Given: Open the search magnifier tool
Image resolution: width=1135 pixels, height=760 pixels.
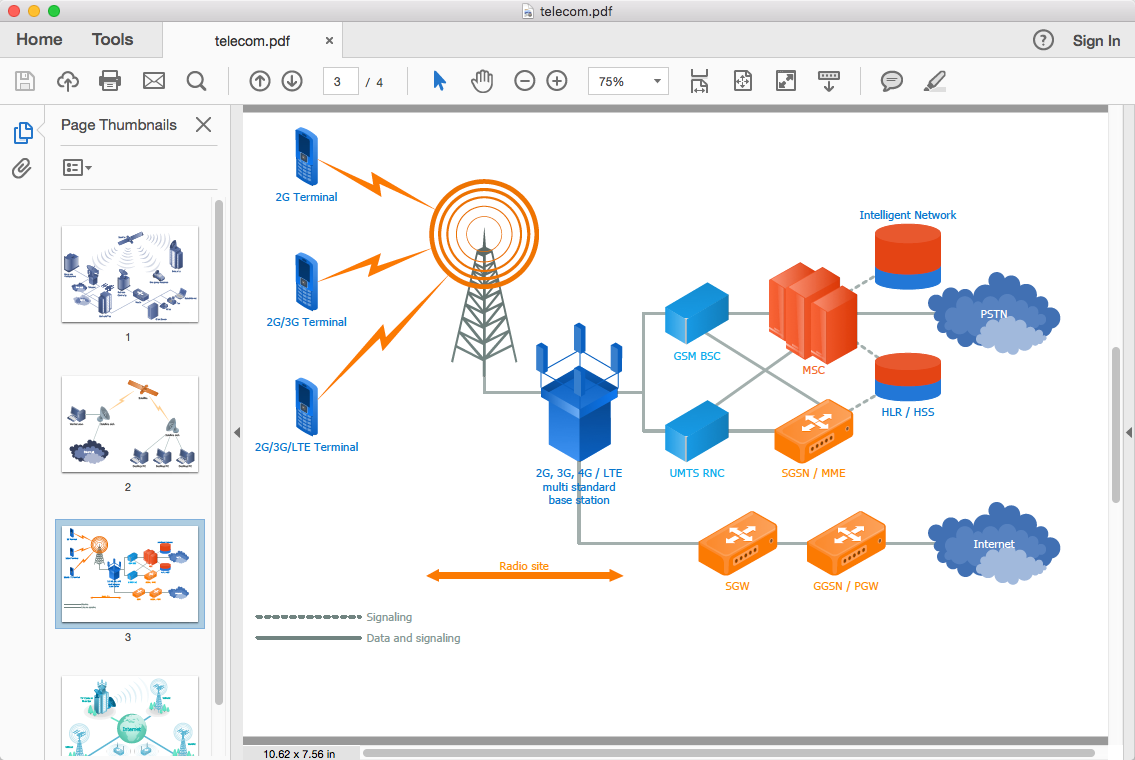Looking at the screenshot, I should tap(196, 81).
